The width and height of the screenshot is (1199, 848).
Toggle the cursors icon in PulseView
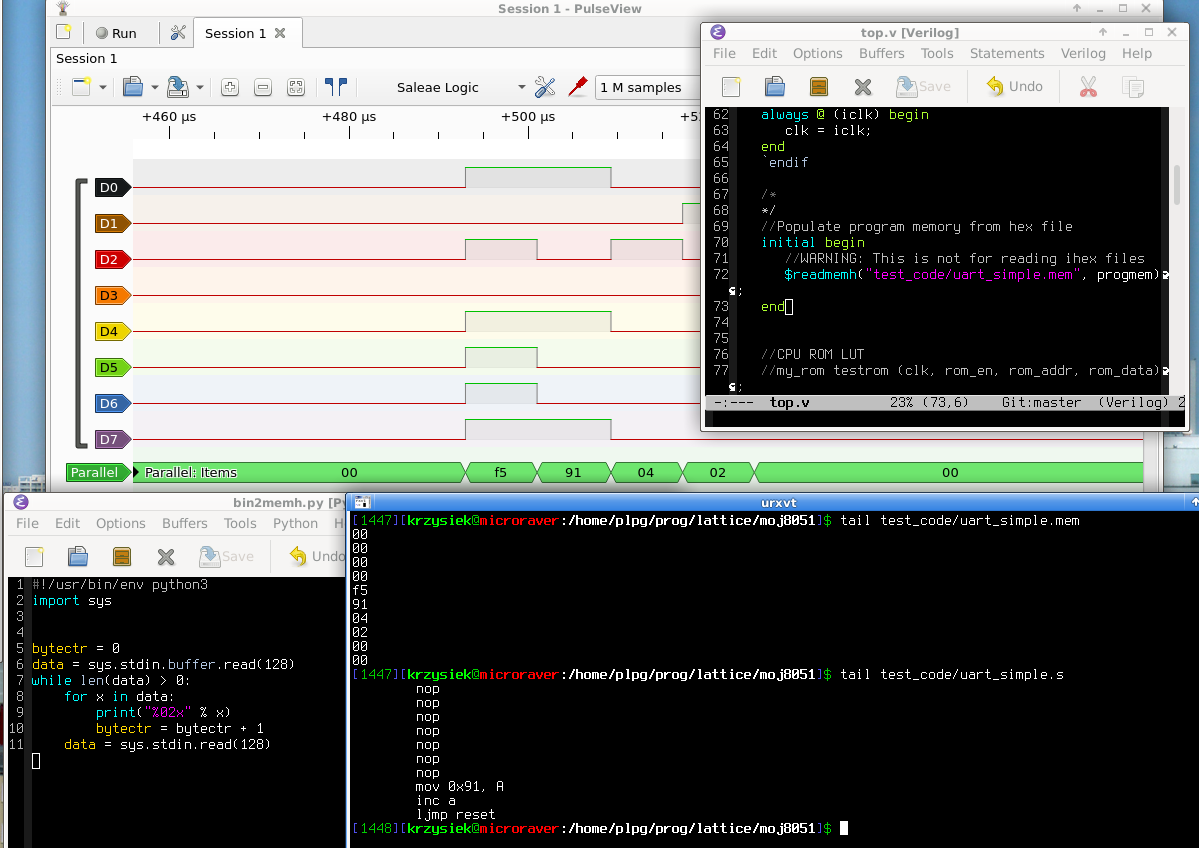pyautogui.click(x=336, y=88)
